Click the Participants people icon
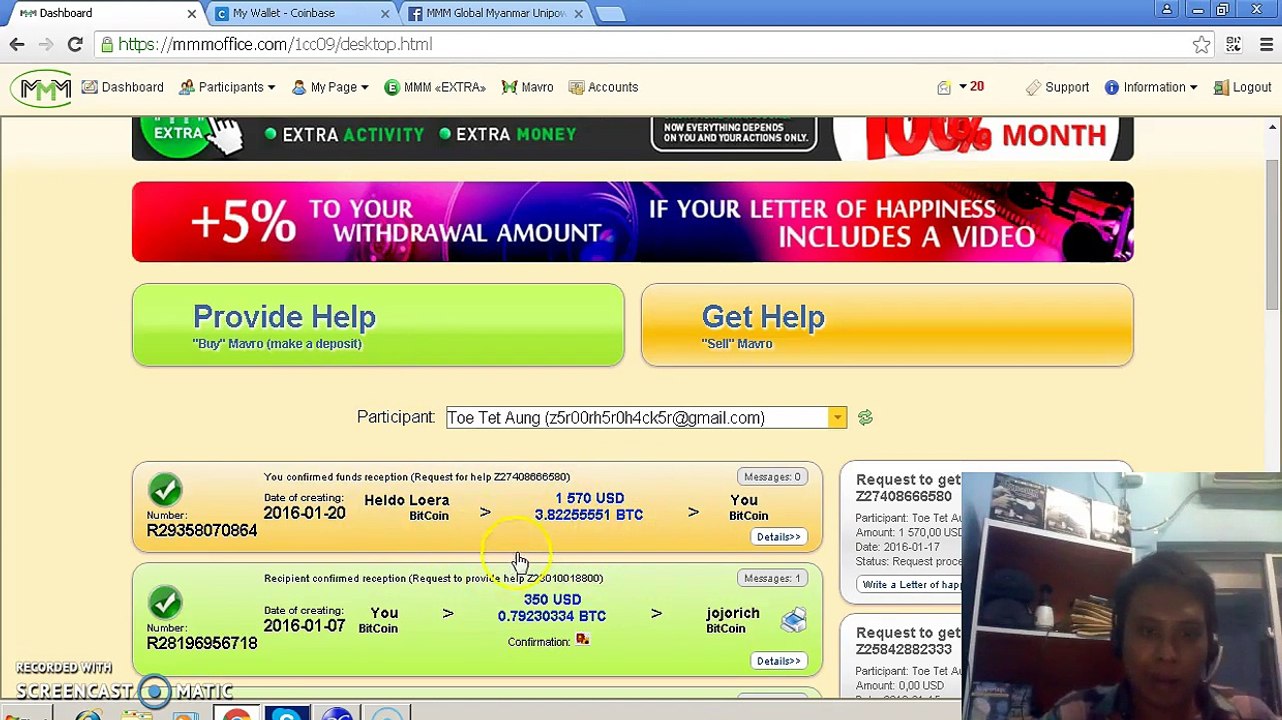Image resolution: width=1282 pixels, height=720 pixels. pyautogui.click(x=187, y=87)
